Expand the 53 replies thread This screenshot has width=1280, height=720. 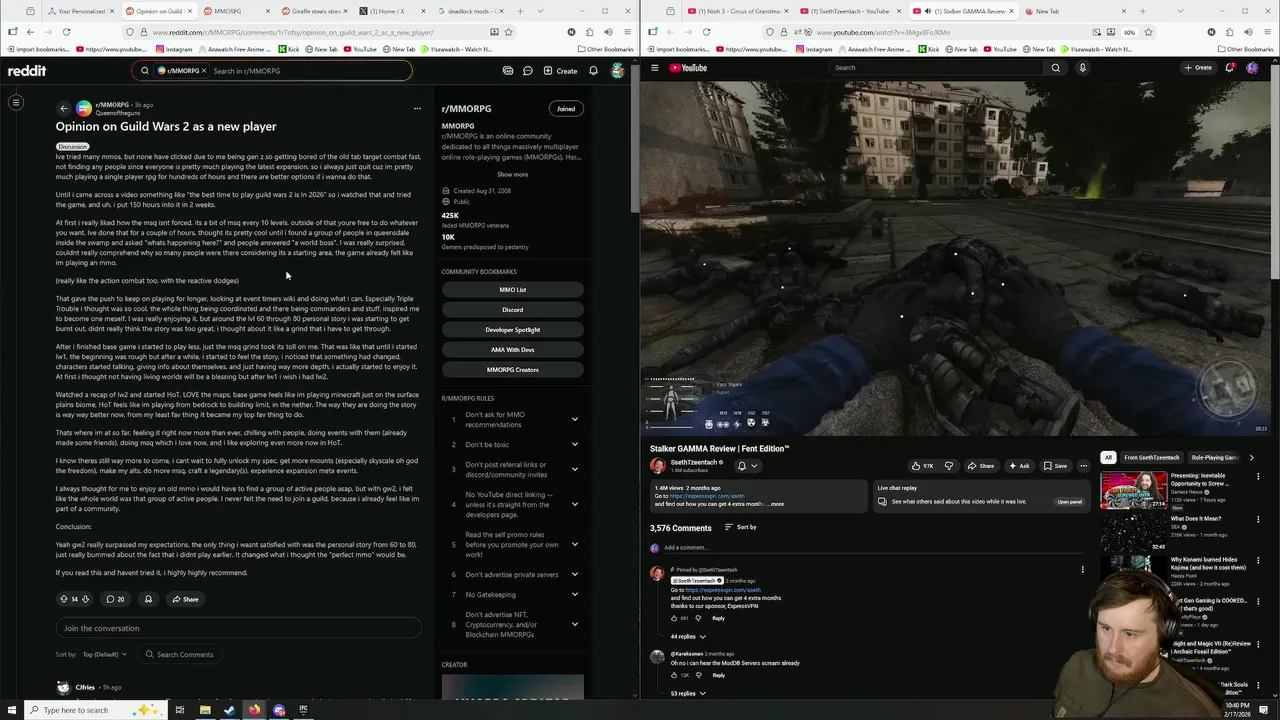click(687, 693)
